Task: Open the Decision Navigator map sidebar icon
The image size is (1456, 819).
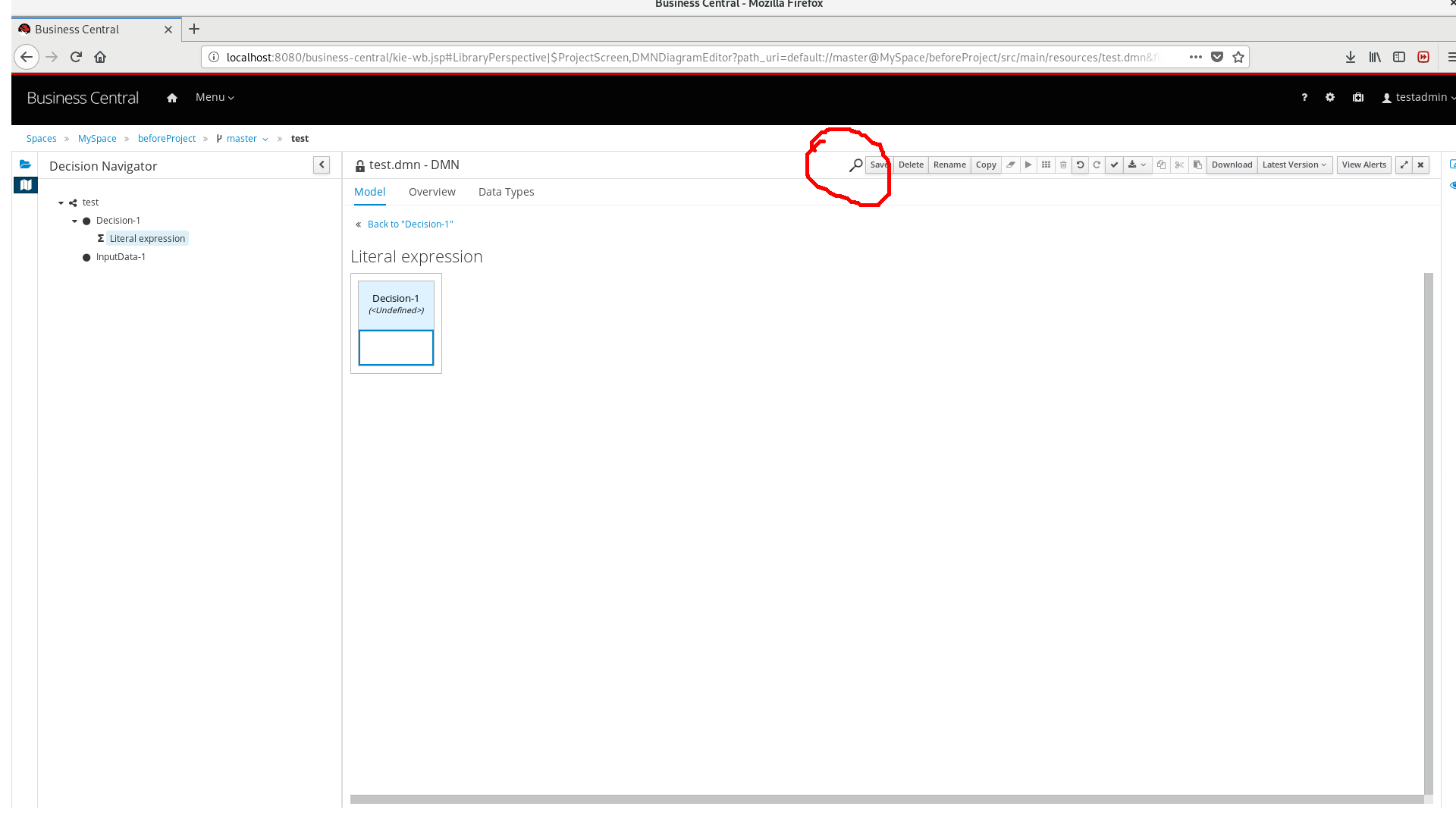Action: tap(26, 185)
